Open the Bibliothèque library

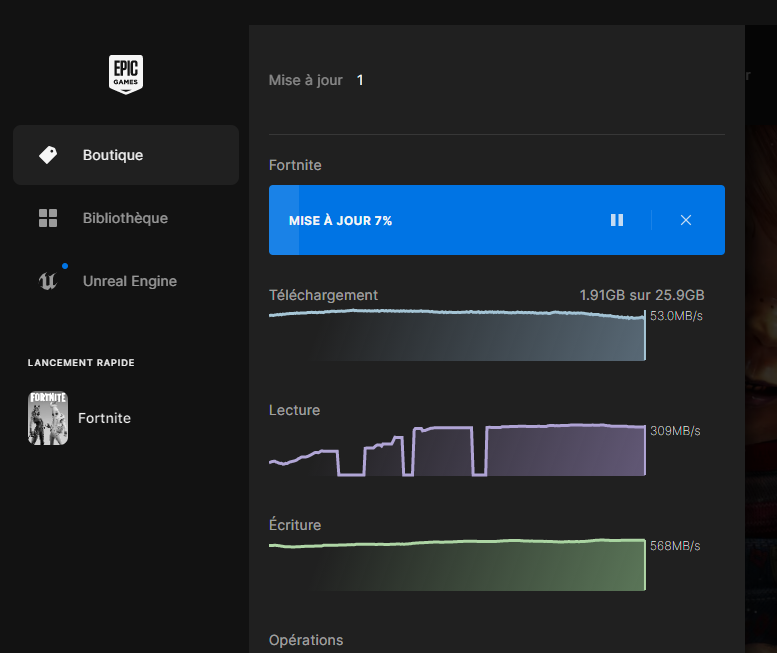126,218
